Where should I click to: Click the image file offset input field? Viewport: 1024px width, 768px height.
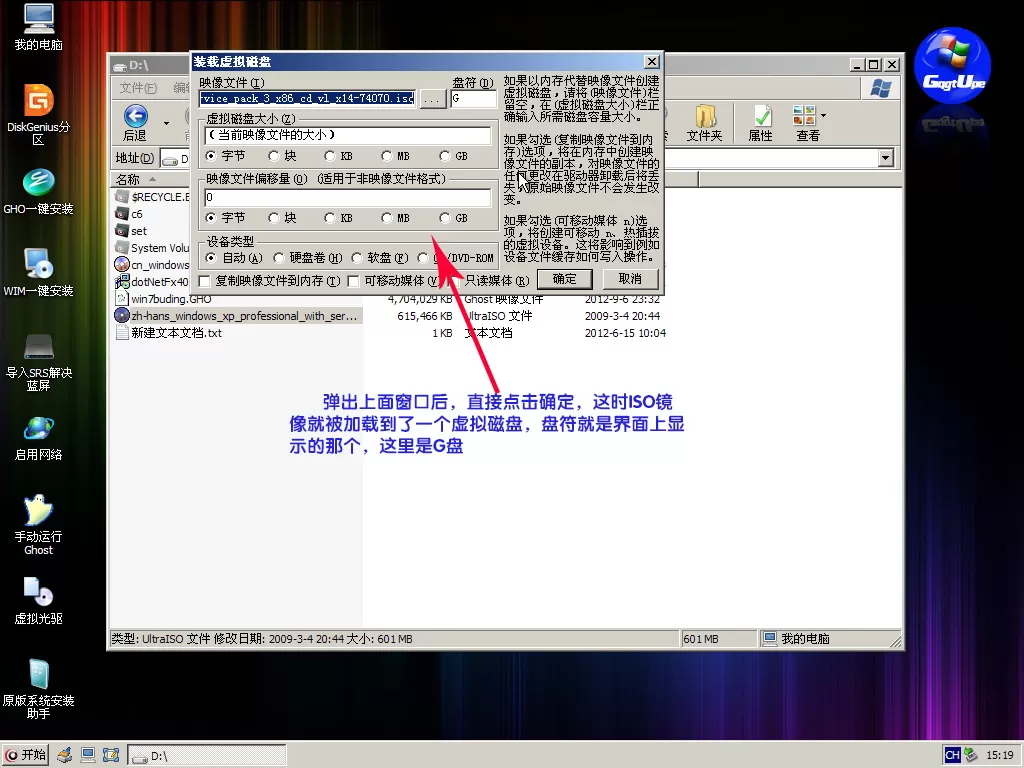[x=347, y=198]
